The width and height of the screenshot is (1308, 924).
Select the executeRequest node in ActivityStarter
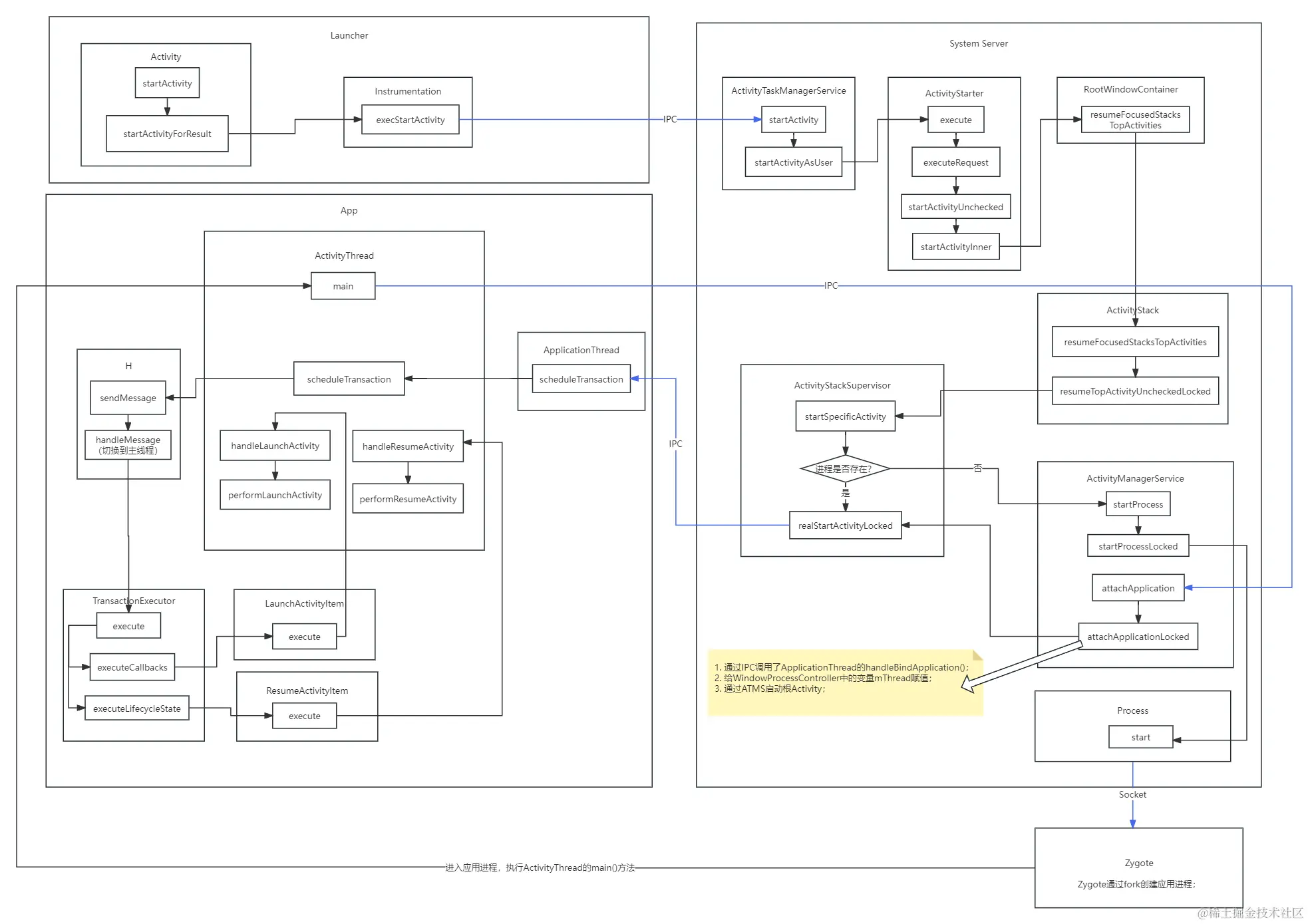pyautogui.click(x=955, y=162)
